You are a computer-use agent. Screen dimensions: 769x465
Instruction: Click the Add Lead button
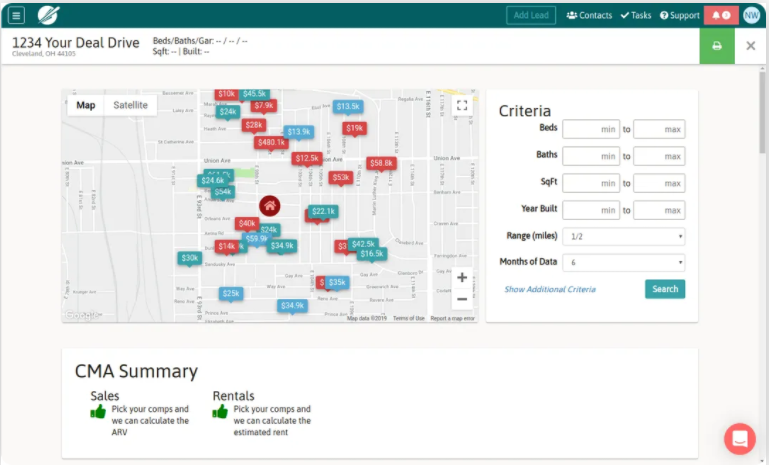coord(531,15)
